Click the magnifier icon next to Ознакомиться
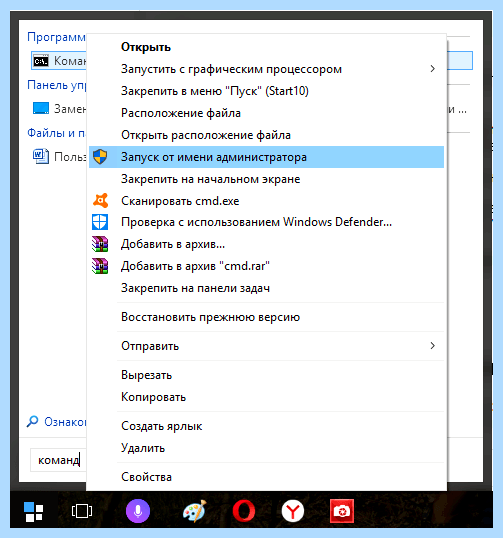Viewport: 503px width, 538px height. point(33,421)
